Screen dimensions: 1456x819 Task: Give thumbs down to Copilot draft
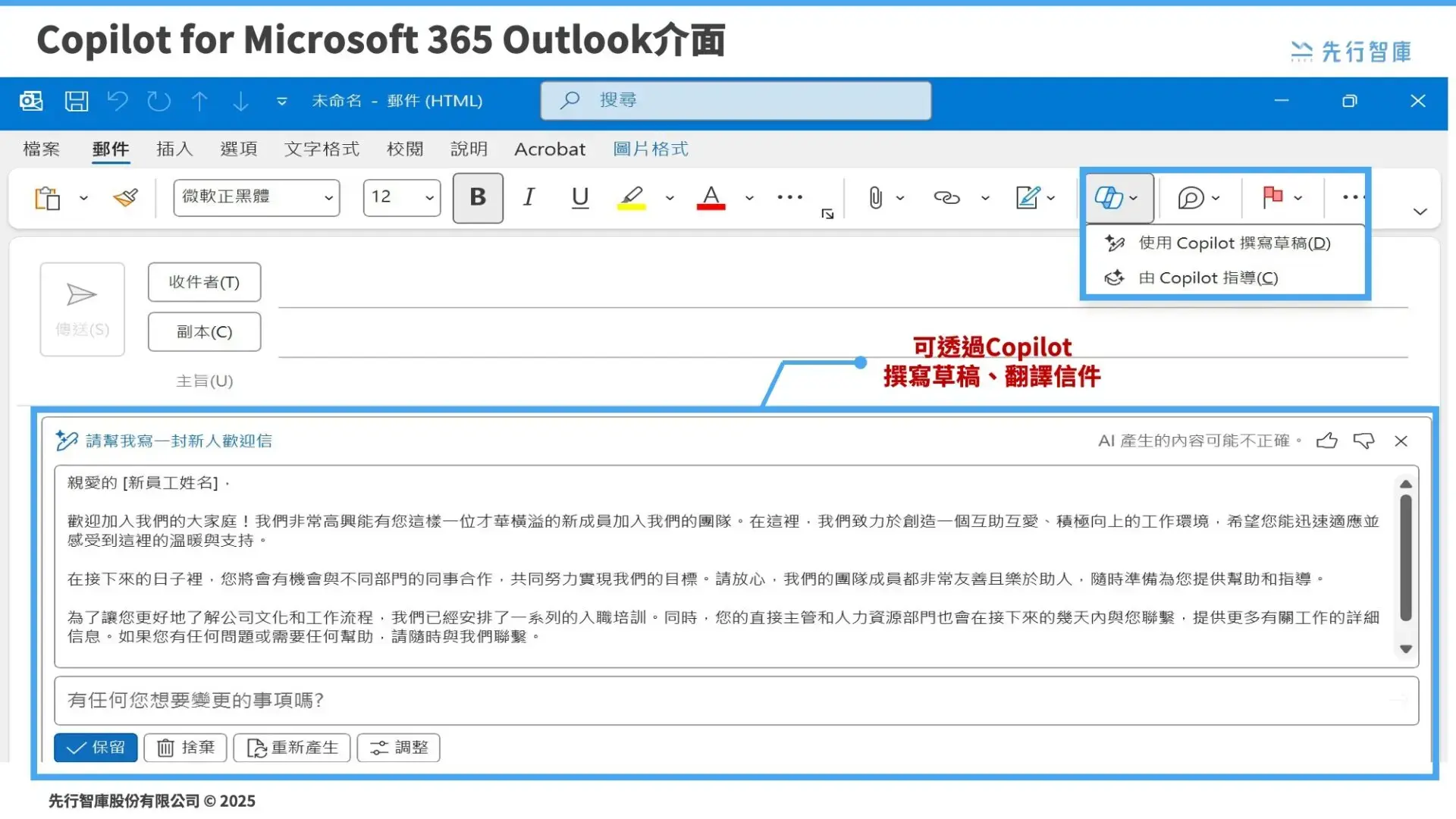coord(1363,441)
